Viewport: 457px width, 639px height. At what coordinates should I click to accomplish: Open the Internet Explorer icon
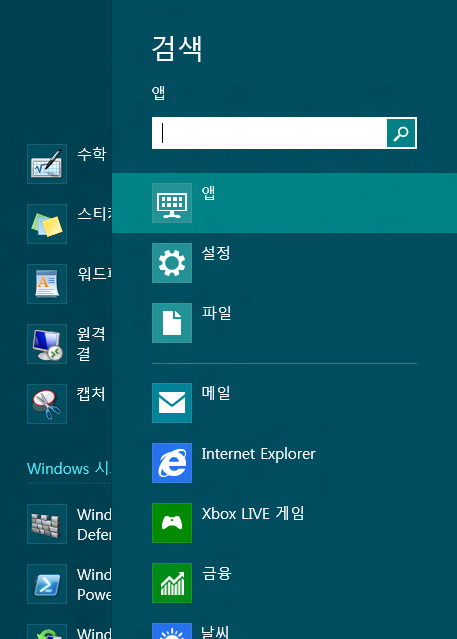(x=172, y=463)
